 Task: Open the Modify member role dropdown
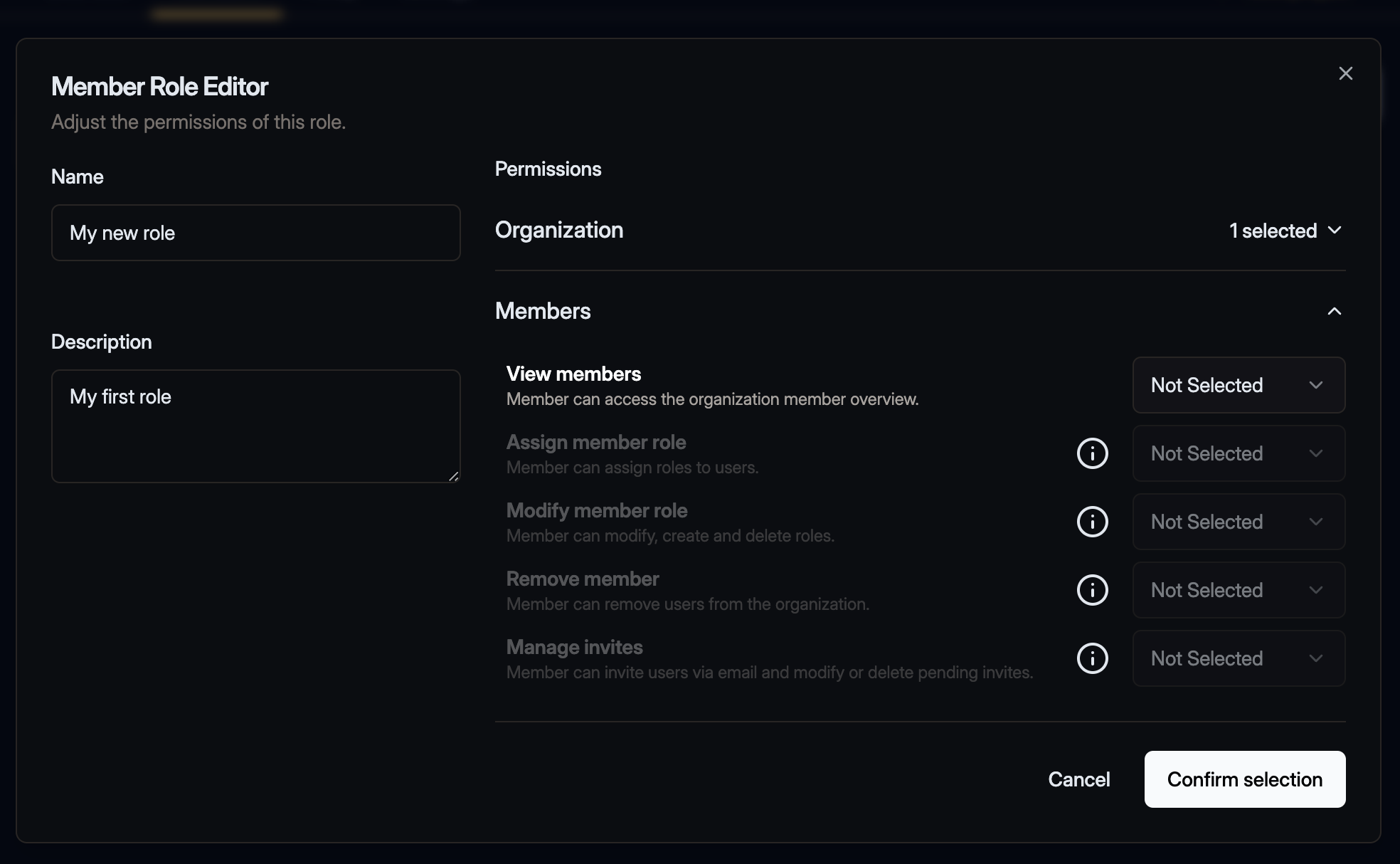(x=1238, y=522)
